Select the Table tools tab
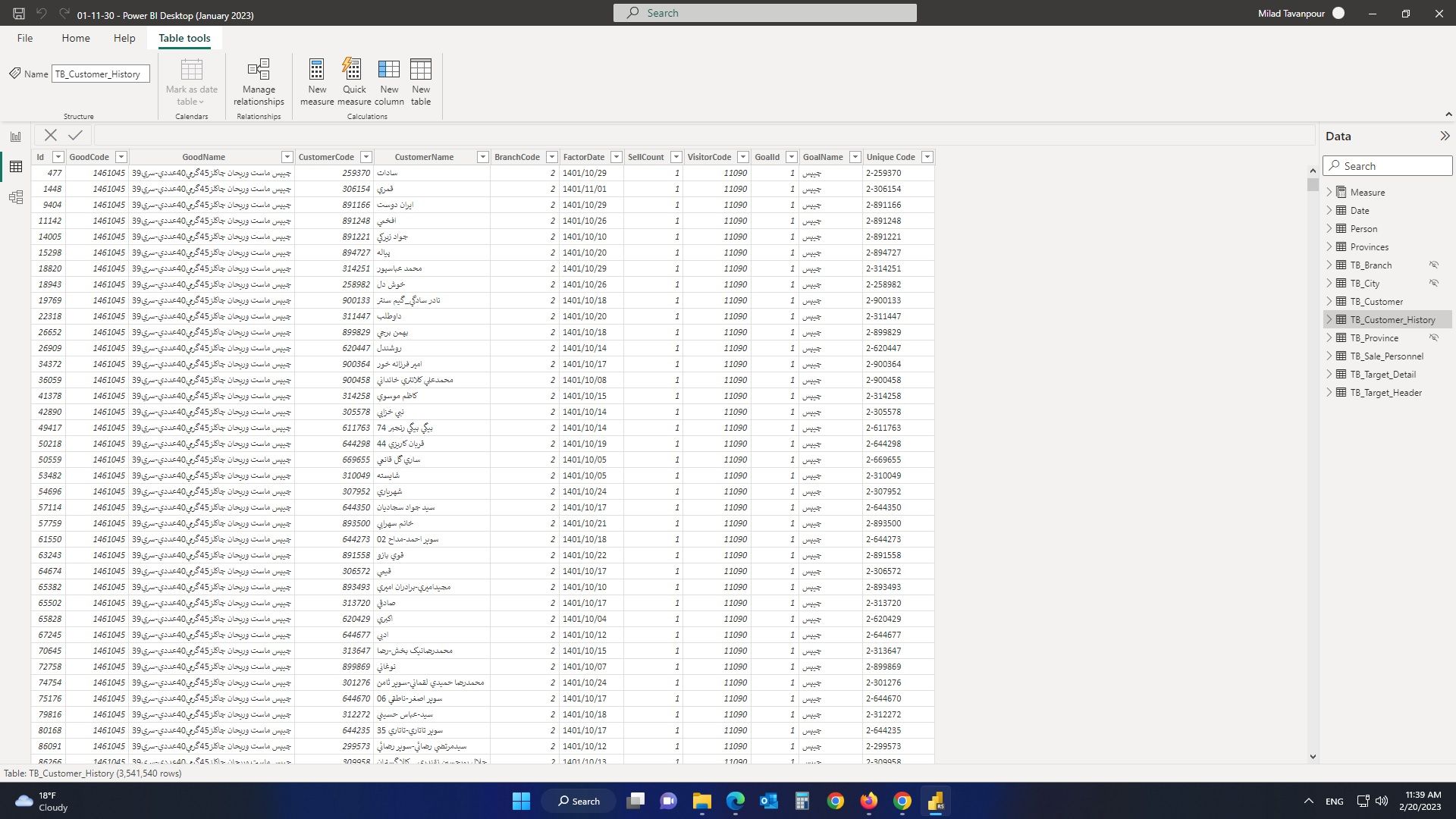This screenshot has height=819, width=1456. 184,38
